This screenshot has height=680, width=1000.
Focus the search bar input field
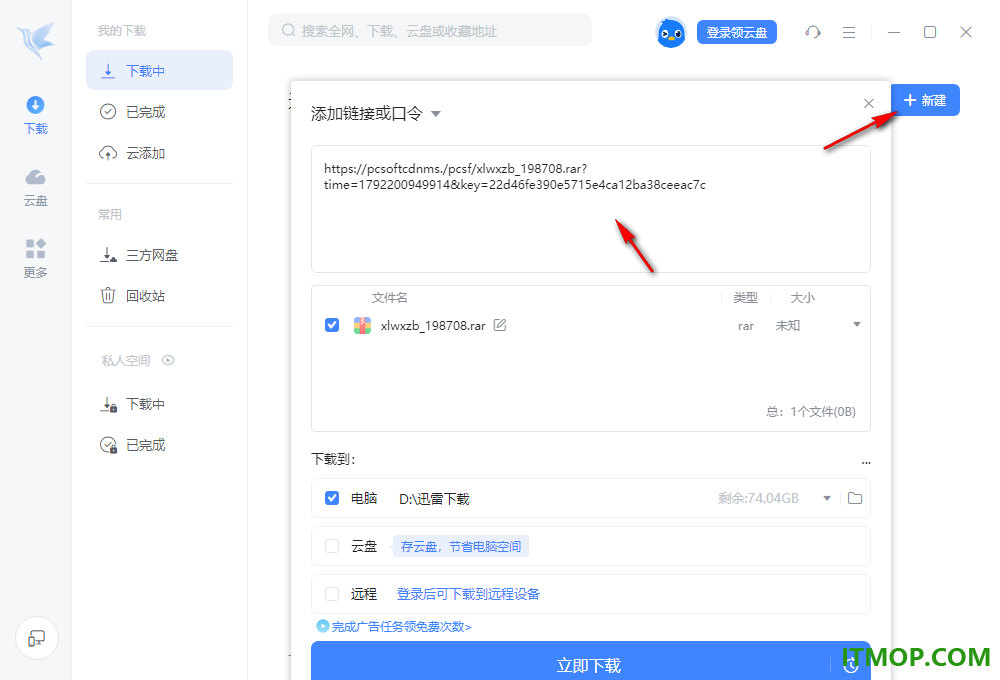click(430, 31)
